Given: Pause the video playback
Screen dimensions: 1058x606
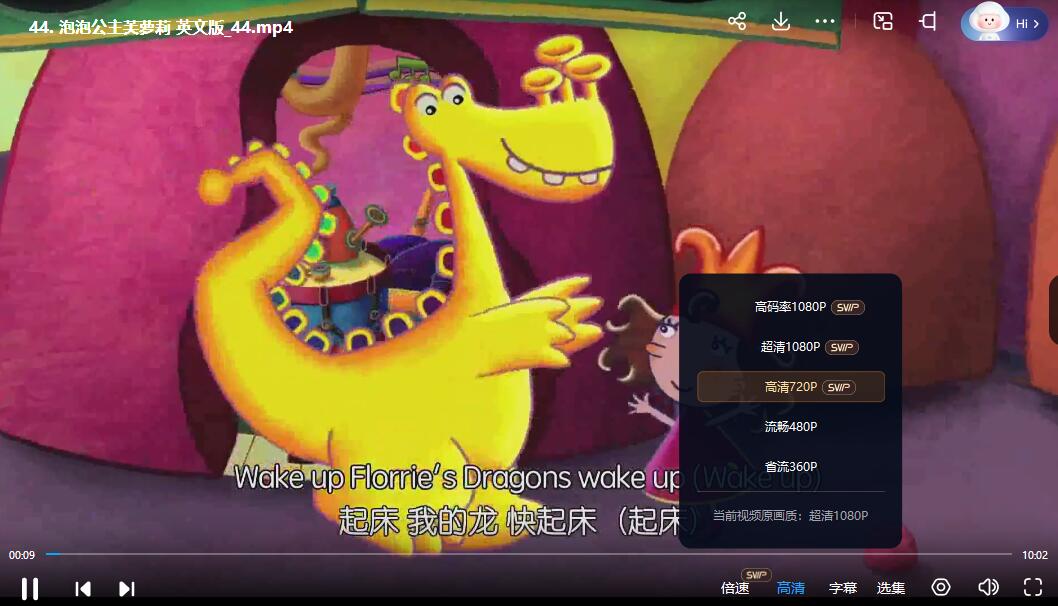Looking at the screenshot, I should pyautogui.click(x=30, y=588).
